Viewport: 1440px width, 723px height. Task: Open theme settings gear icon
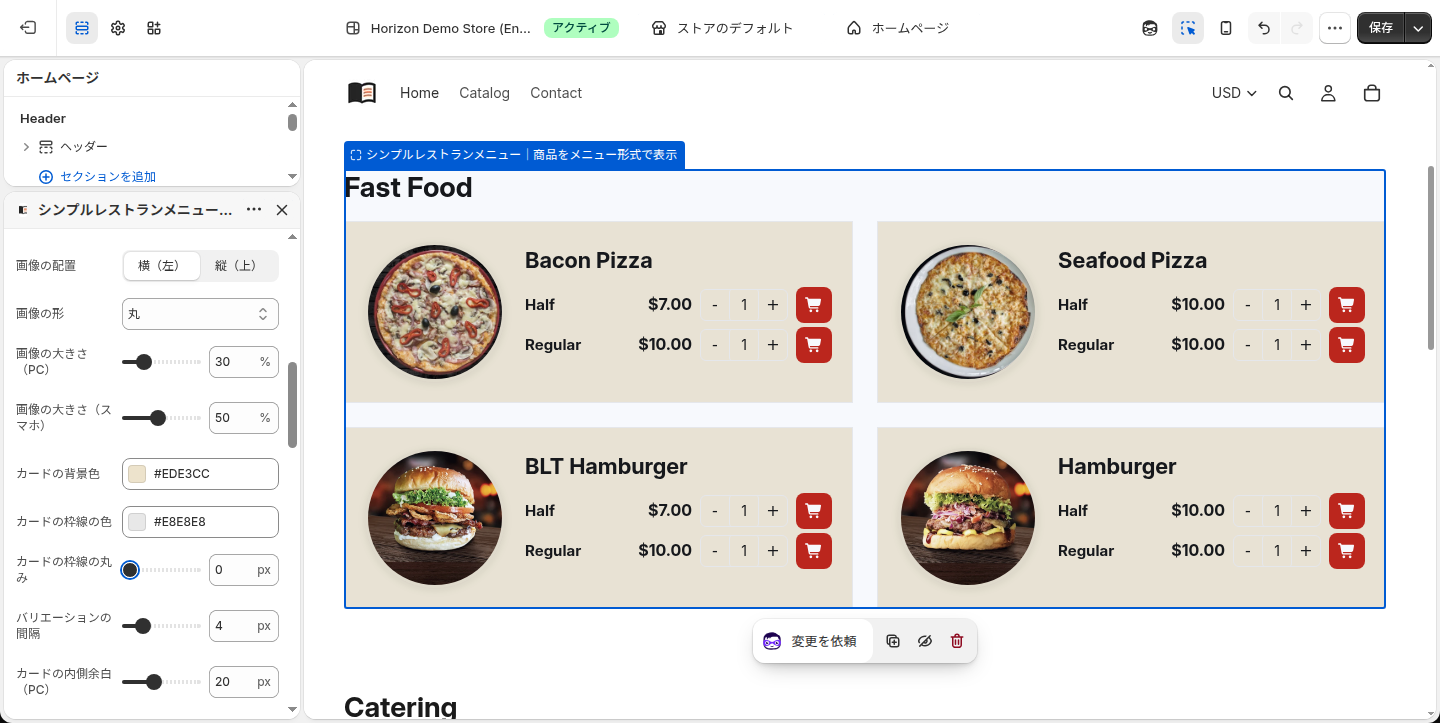(118, 28)
